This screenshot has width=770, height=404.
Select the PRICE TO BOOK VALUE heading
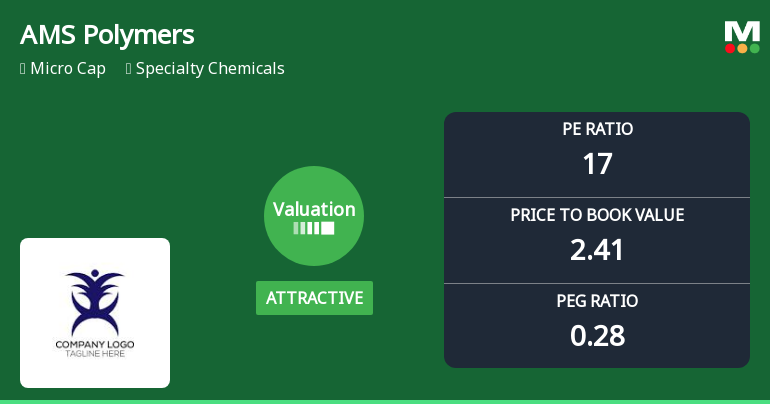597,215
